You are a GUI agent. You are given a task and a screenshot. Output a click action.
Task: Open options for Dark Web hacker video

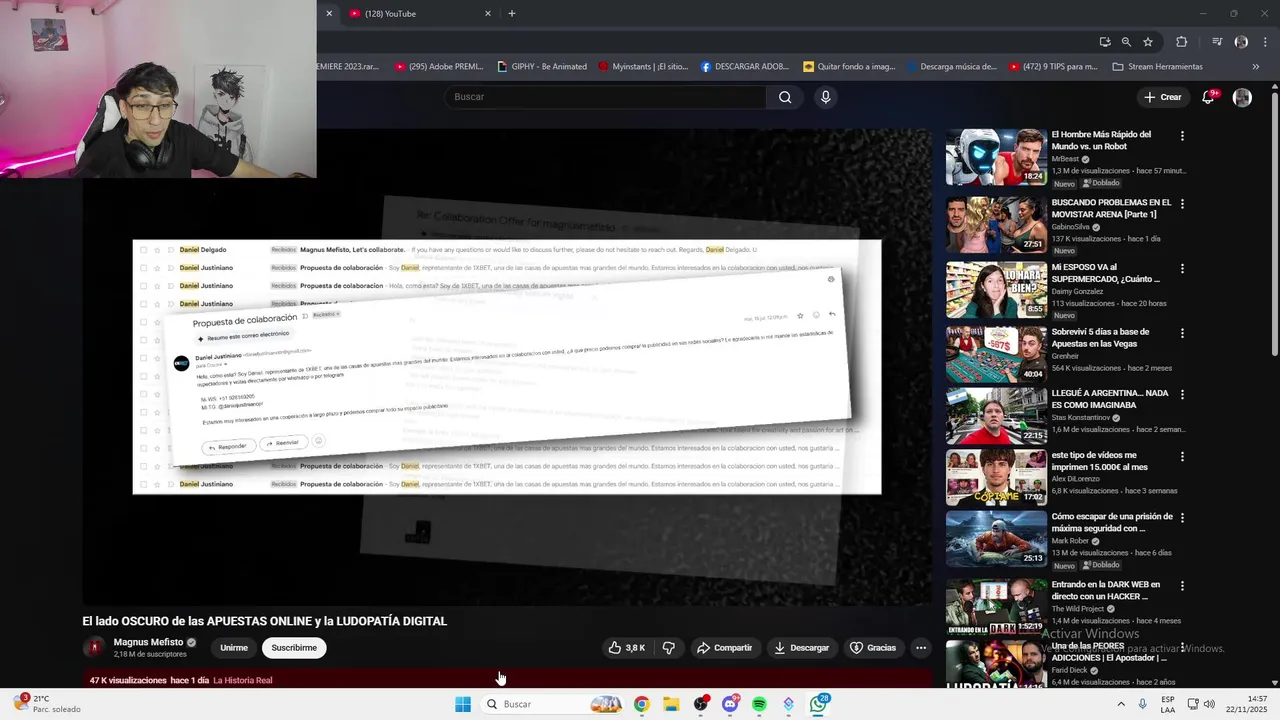click(x=1182, y=586)
